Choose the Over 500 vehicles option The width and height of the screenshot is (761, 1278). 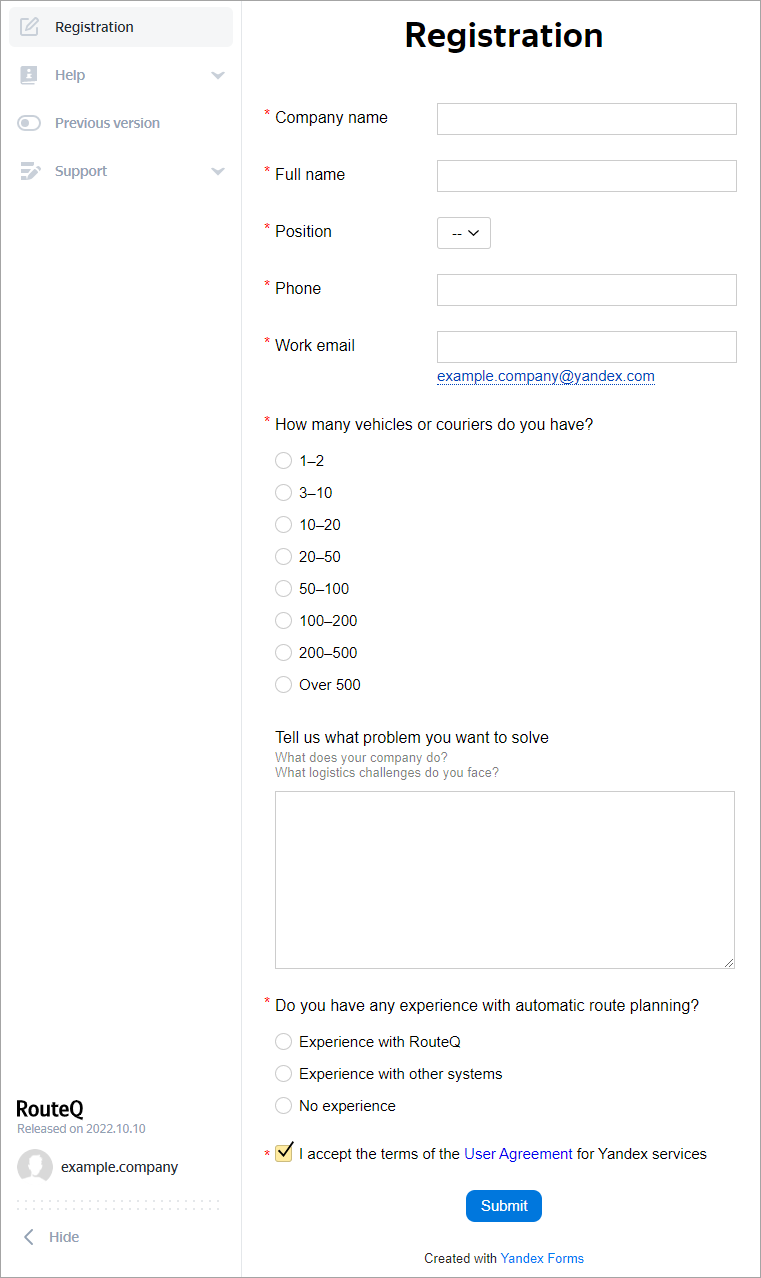pos(283,685)
